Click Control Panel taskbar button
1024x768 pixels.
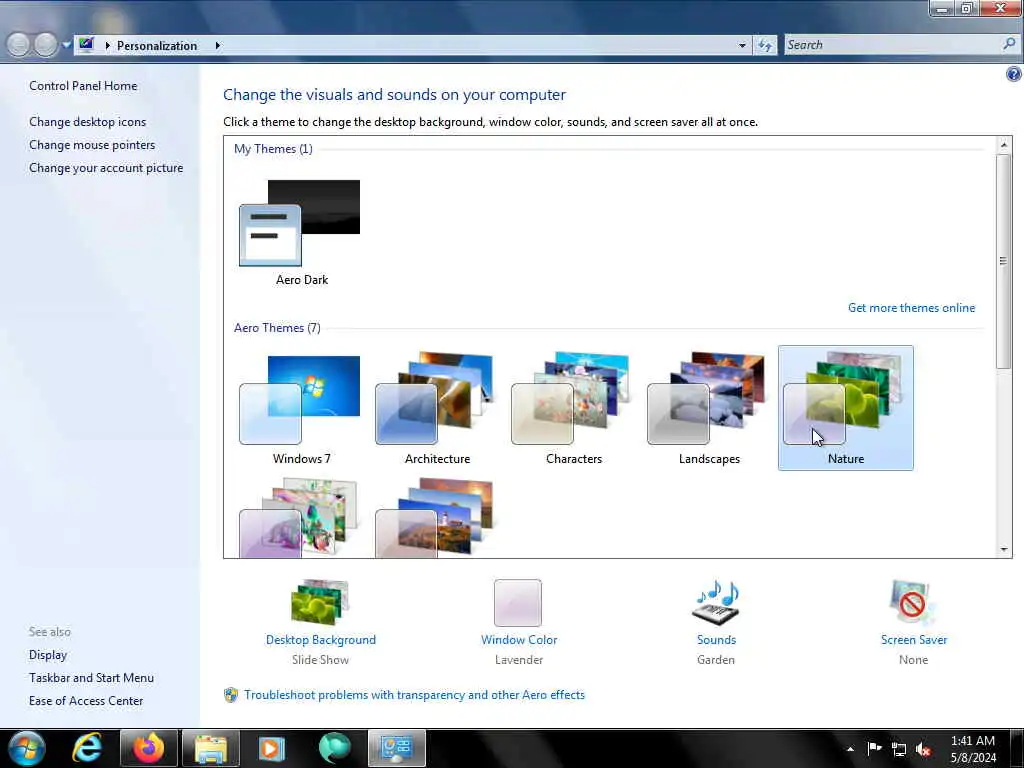click(x=396, y=748)
